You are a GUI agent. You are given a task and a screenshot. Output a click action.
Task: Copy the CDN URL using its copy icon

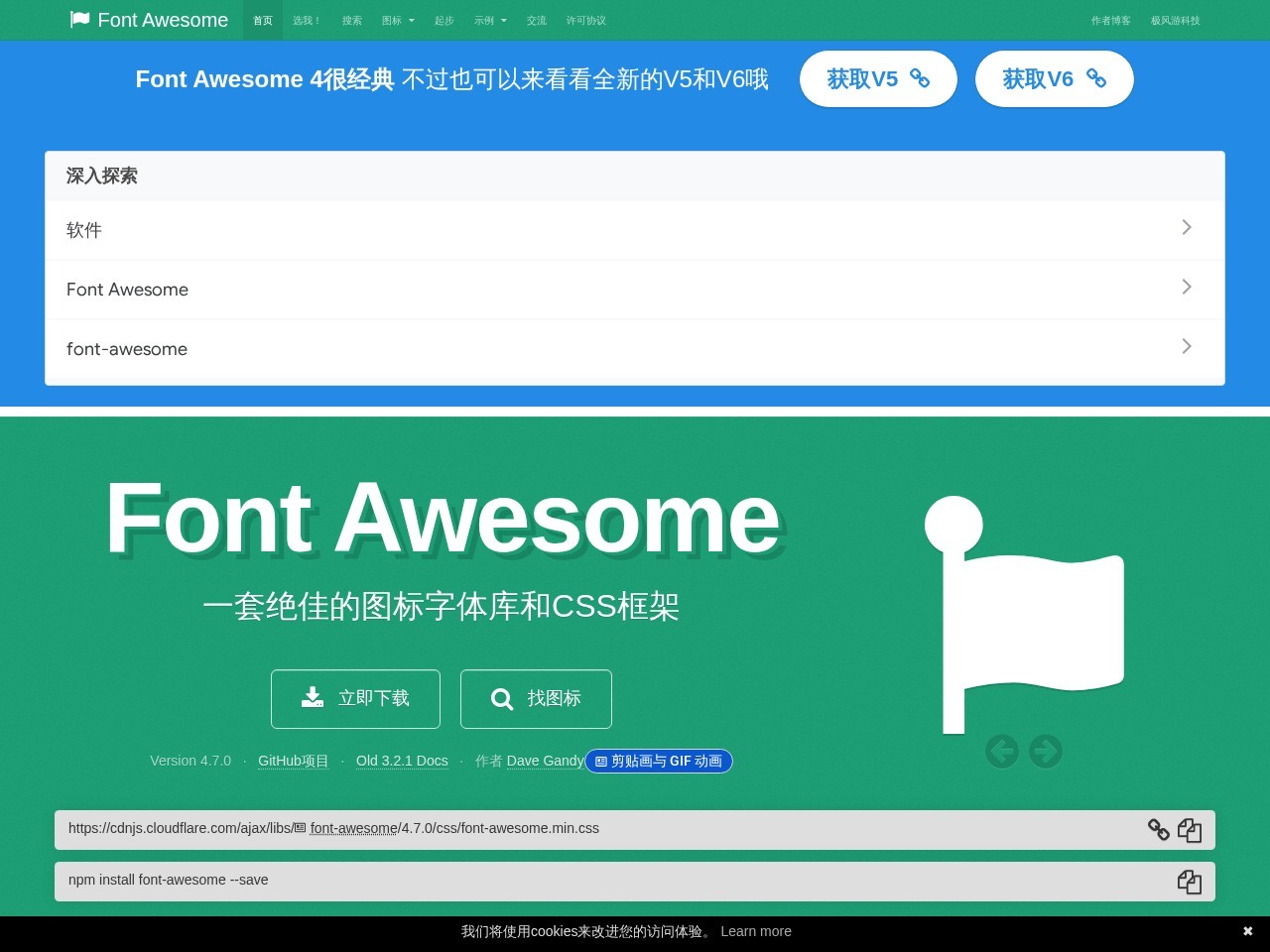(1190, 830)
